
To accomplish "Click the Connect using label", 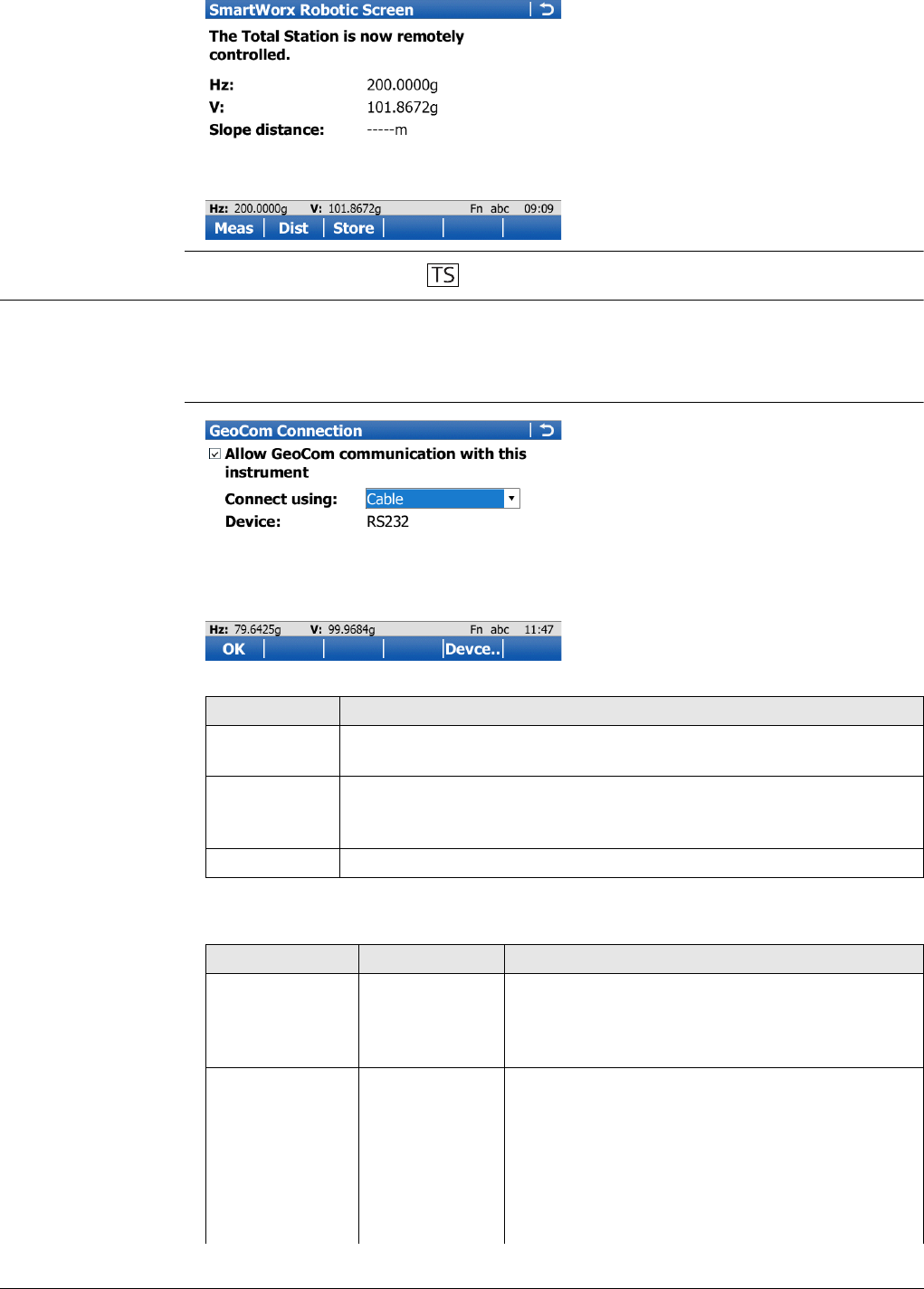I will tap(281, 499).
